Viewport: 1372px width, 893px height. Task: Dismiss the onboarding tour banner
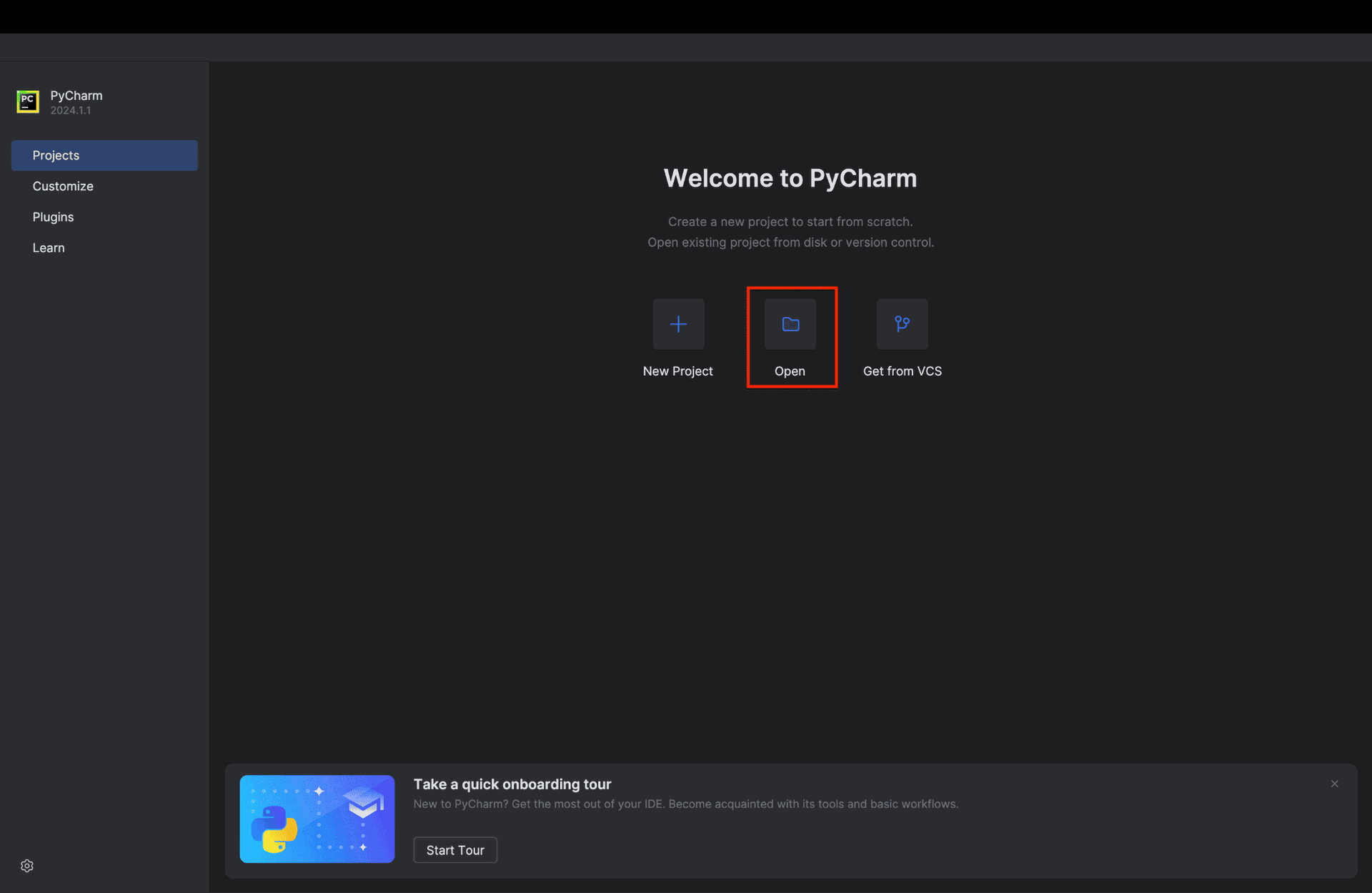pos(1334,784)
